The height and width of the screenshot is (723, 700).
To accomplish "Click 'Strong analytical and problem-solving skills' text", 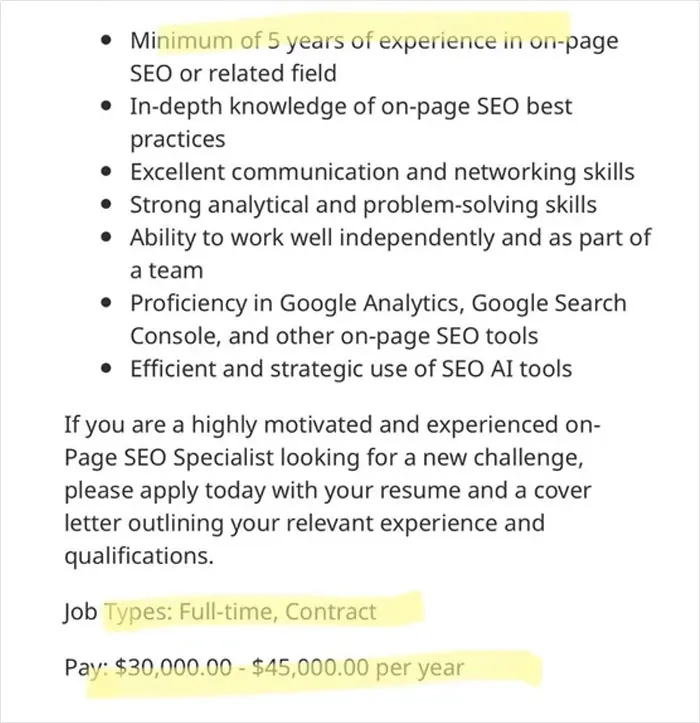I will 363,205.
